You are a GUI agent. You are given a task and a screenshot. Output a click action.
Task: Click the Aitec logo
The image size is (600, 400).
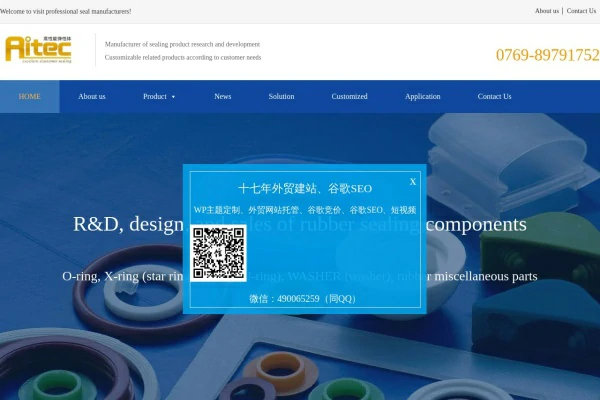(x=38, y=50)
